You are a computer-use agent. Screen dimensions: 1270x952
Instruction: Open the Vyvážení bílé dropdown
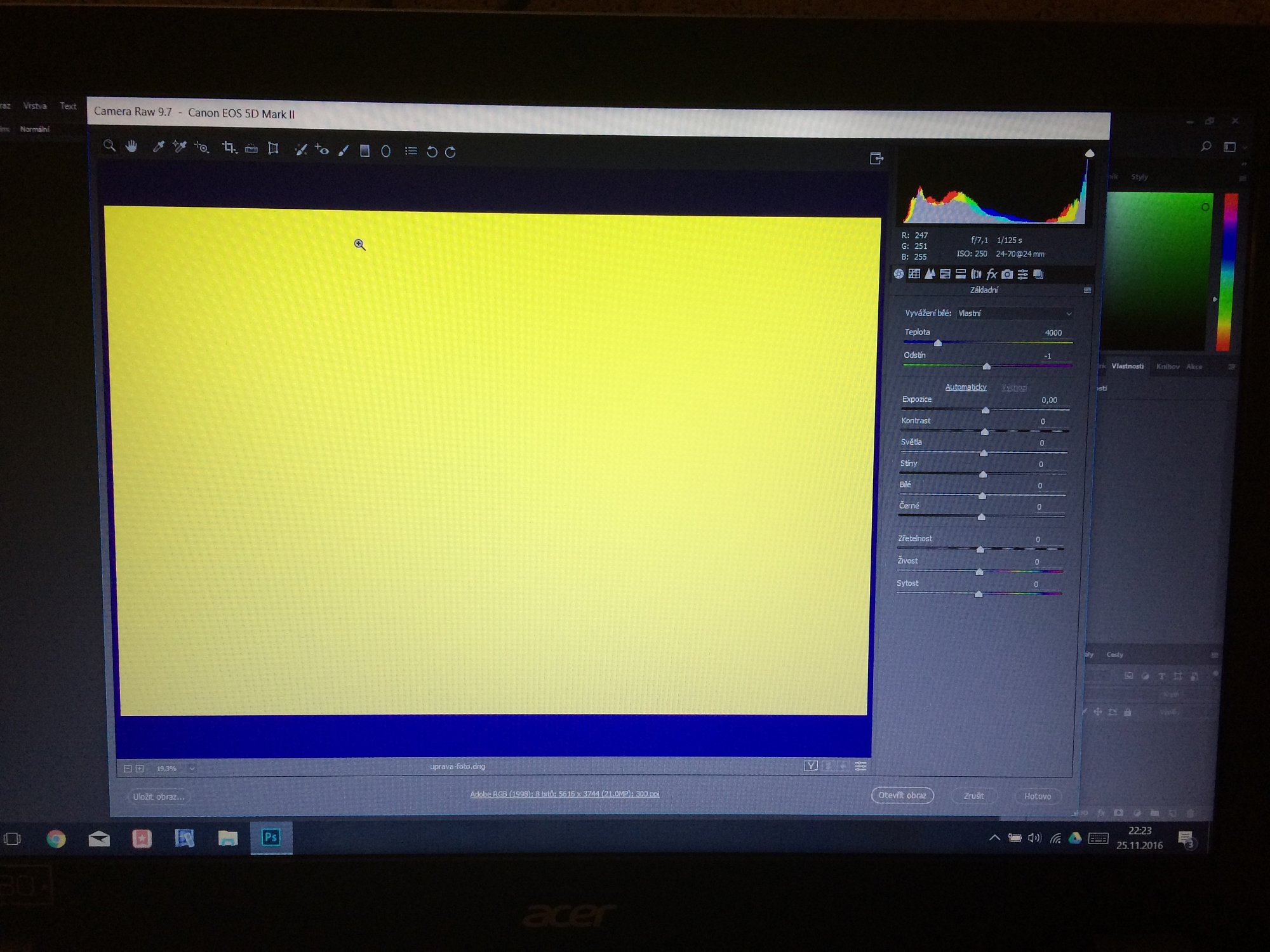click(1015, 314)
